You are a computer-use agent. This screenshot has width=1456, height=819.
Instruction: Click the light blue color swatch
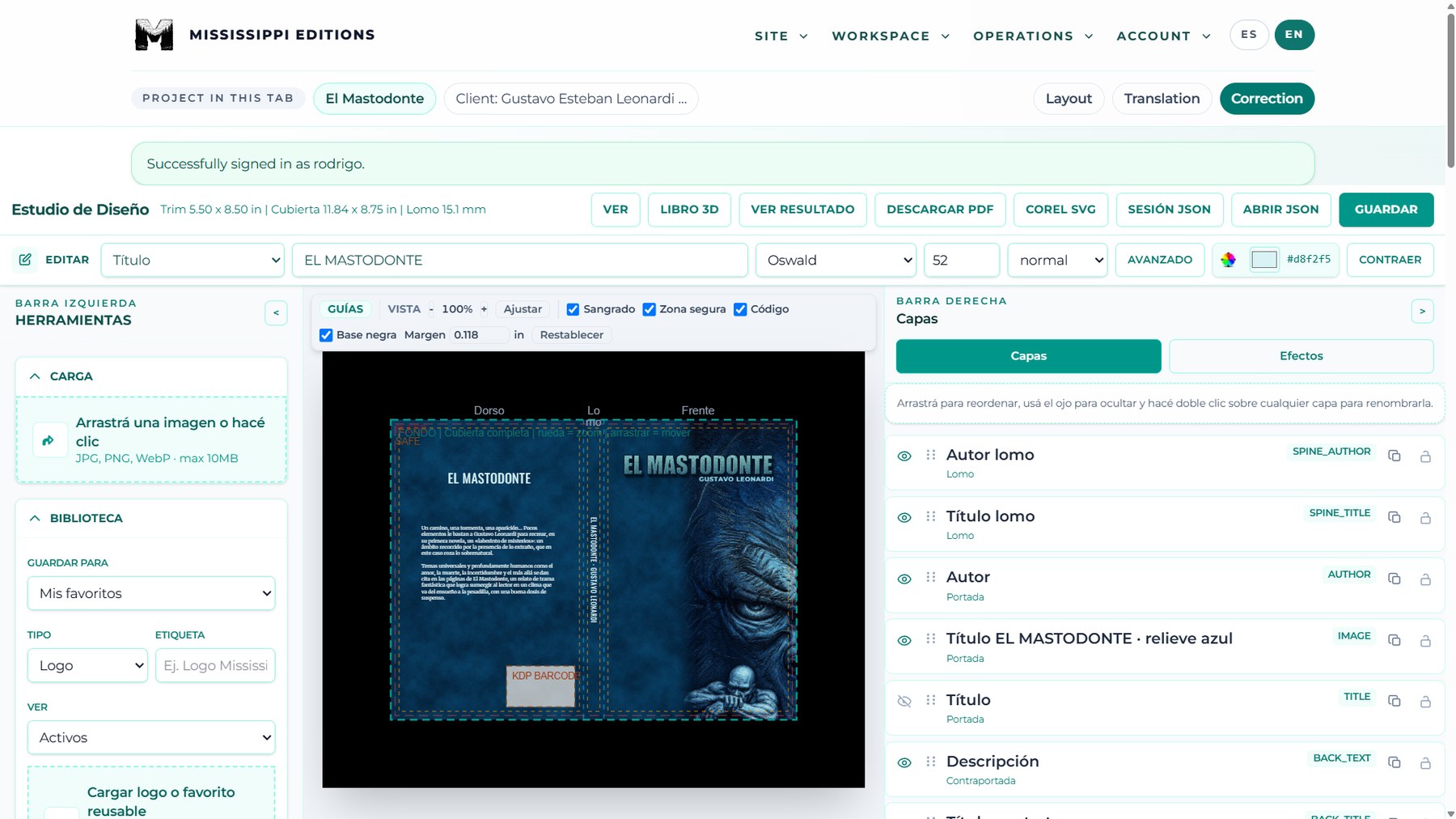coord(1263,260)
